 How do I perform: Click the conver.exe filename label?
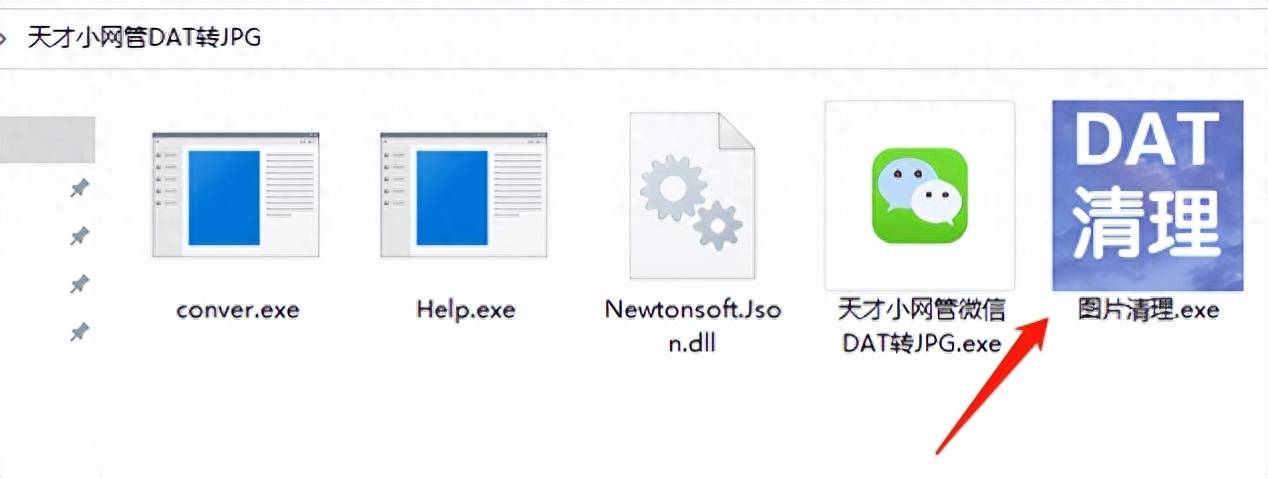[237, 310]
